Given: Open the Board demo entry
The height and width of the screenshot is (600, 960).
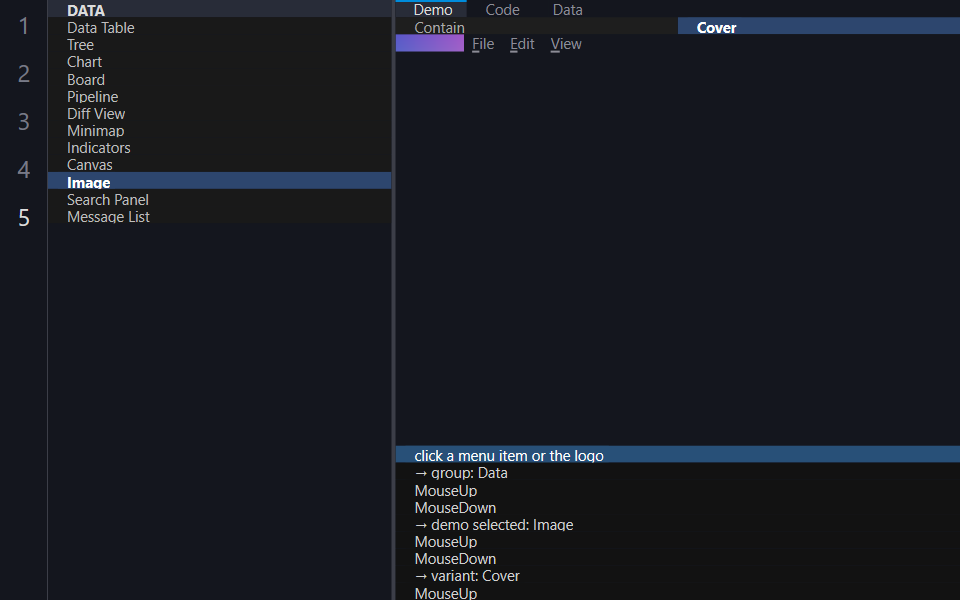Looking at the screenshot, I should [219, 79].
